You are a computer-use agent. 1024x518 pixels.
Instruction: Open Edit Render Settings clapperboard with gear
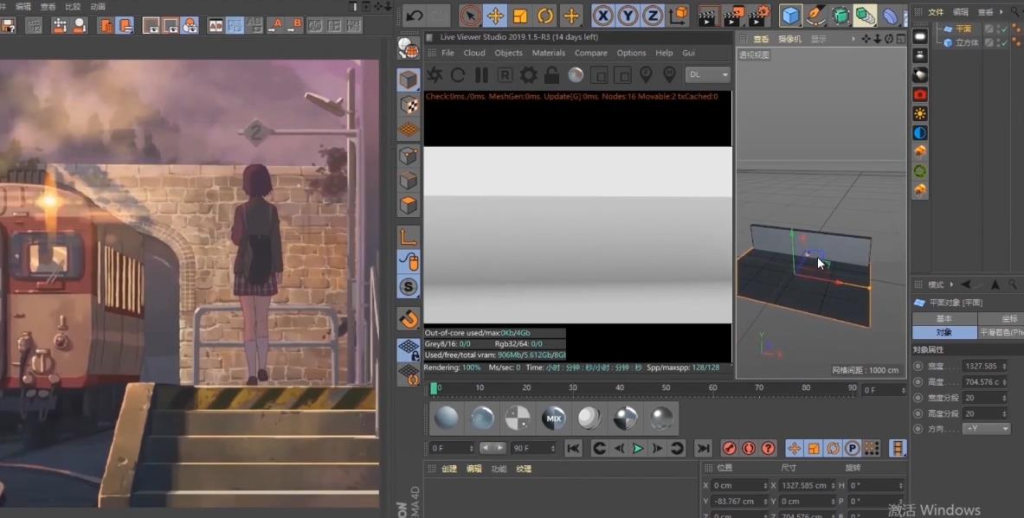pos(759,16)
